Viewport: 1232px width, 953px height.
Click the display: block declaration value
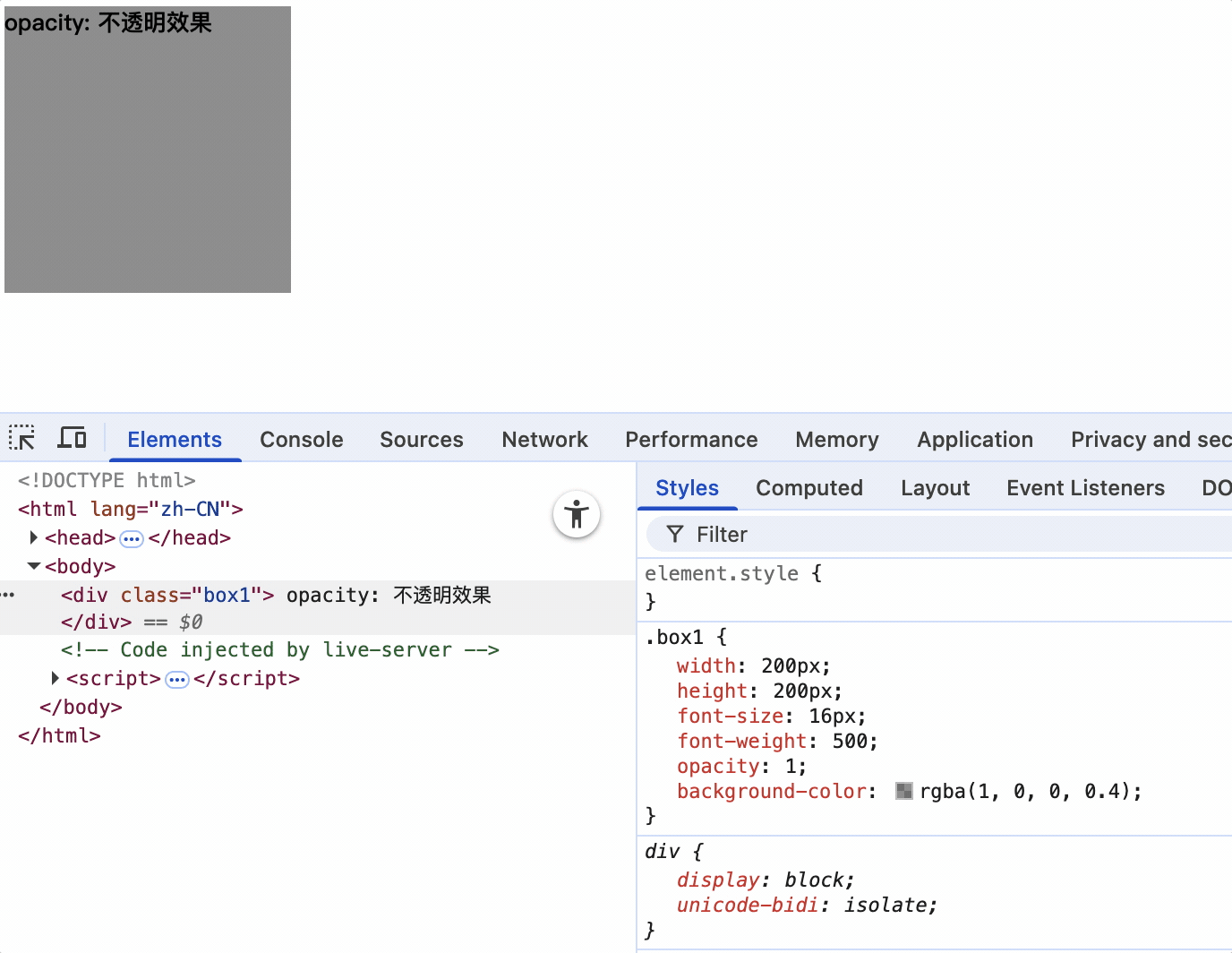(x=814, y=880)
